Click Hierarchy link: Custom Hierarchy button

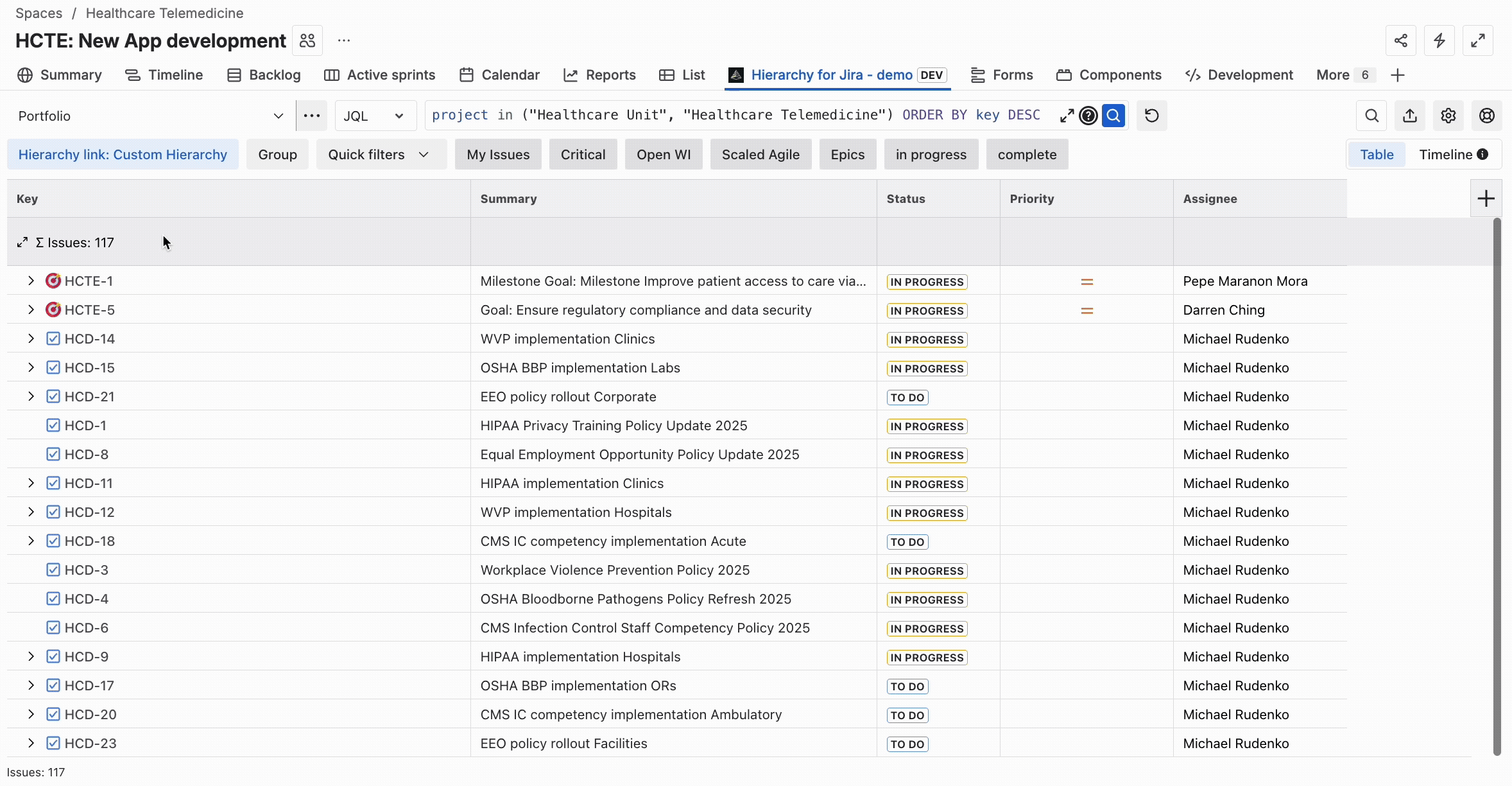point(123,155)
